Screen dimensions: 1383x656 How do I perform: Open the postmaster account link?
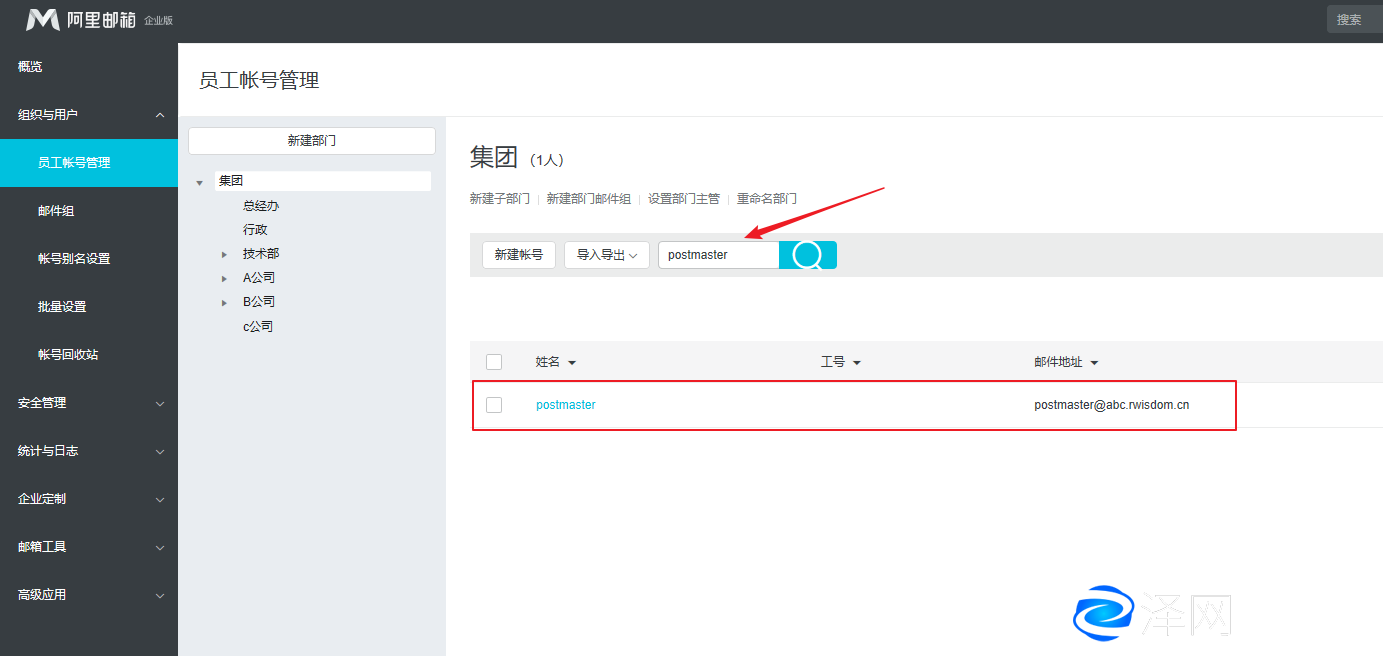tap(566, 405)
